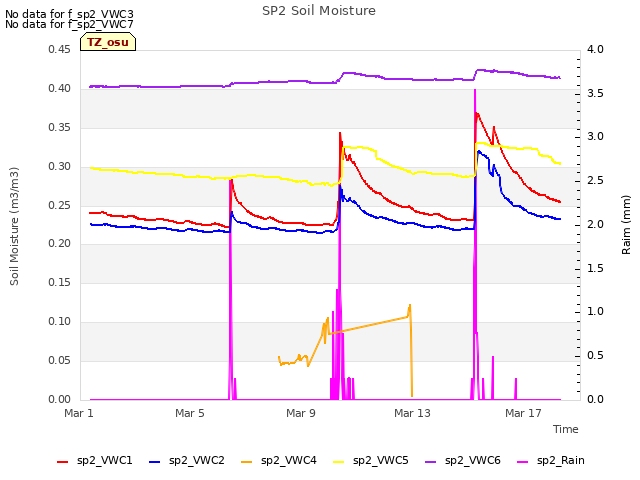Screen dimensions: 640x480
Task: Toggle the sp2_VWC4 legend entry
Action: [279, 460]
